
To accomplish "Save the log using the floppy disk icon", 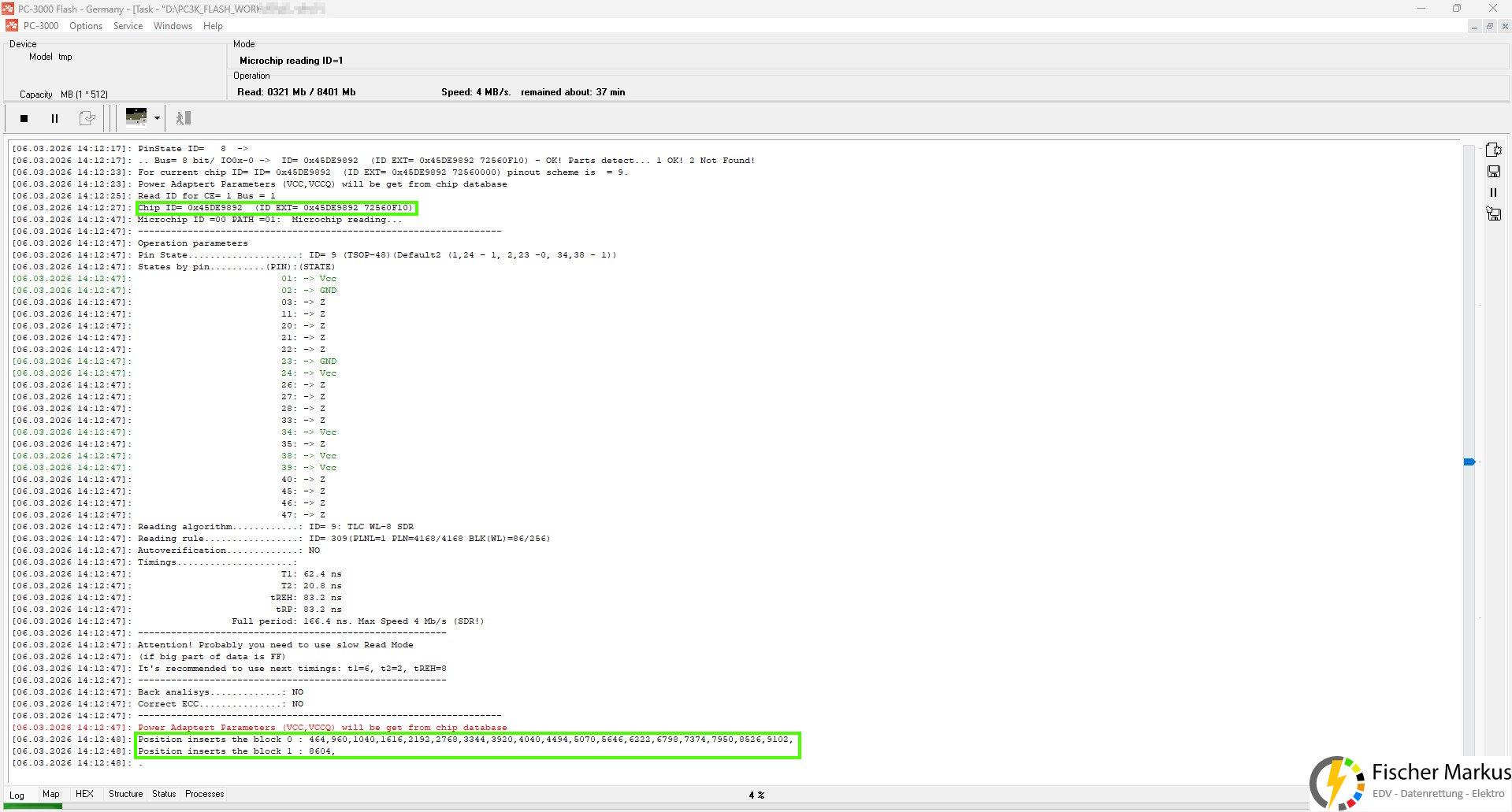I will coord(1493,171).
